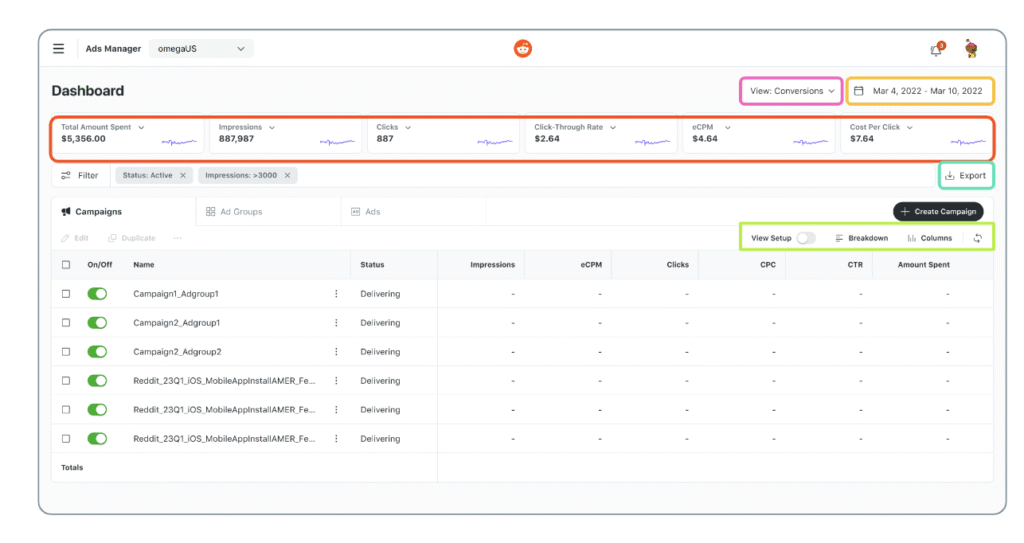Open the notifications bell
The image size is (1024, 543).
click(x=936, y=49)
